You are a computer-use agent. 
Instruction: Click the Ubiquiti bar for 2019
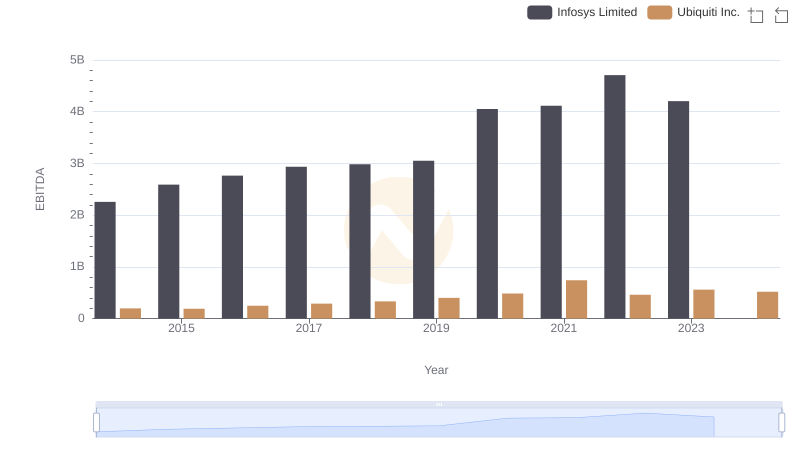point(449,308)
